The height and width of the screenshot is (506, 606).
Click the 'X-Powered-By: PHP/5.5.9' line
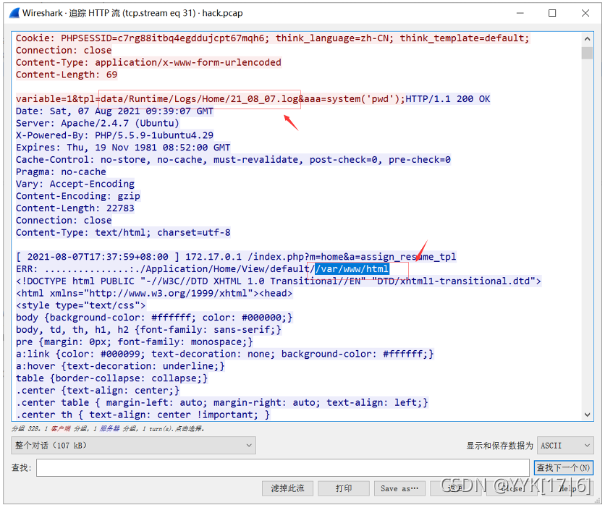[x=114, y=135]
